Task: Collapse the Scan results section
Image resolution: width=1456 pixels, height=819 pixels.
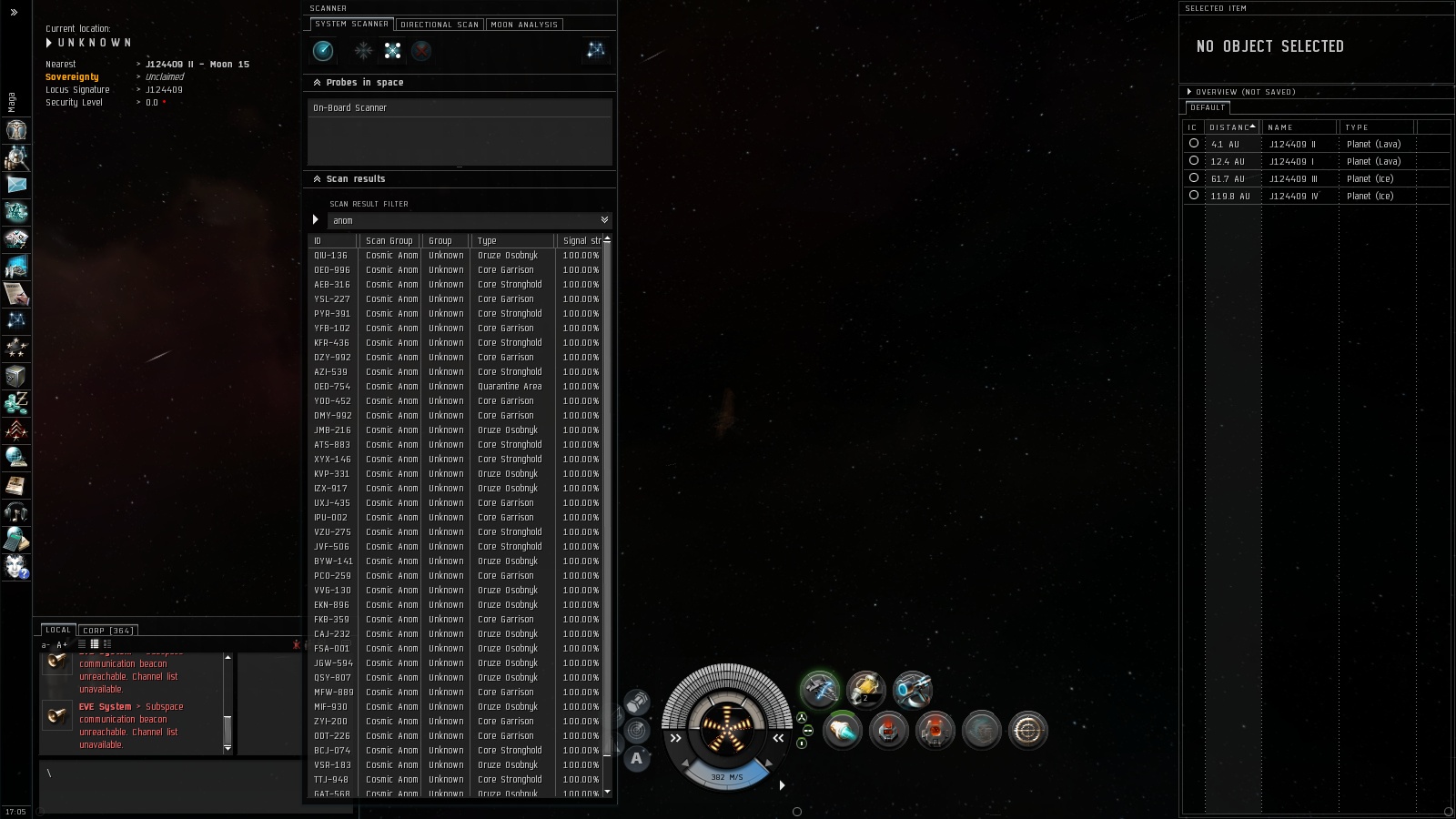Action: pos(317,179)
